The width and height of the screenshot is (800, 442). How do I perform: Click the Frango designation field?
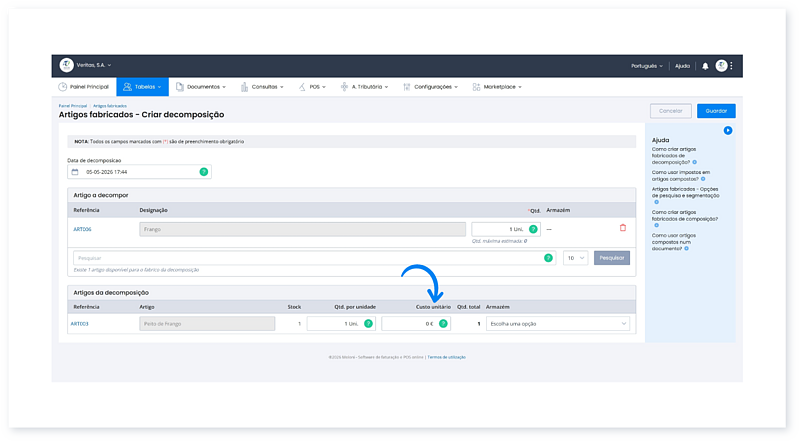[303, 229]
